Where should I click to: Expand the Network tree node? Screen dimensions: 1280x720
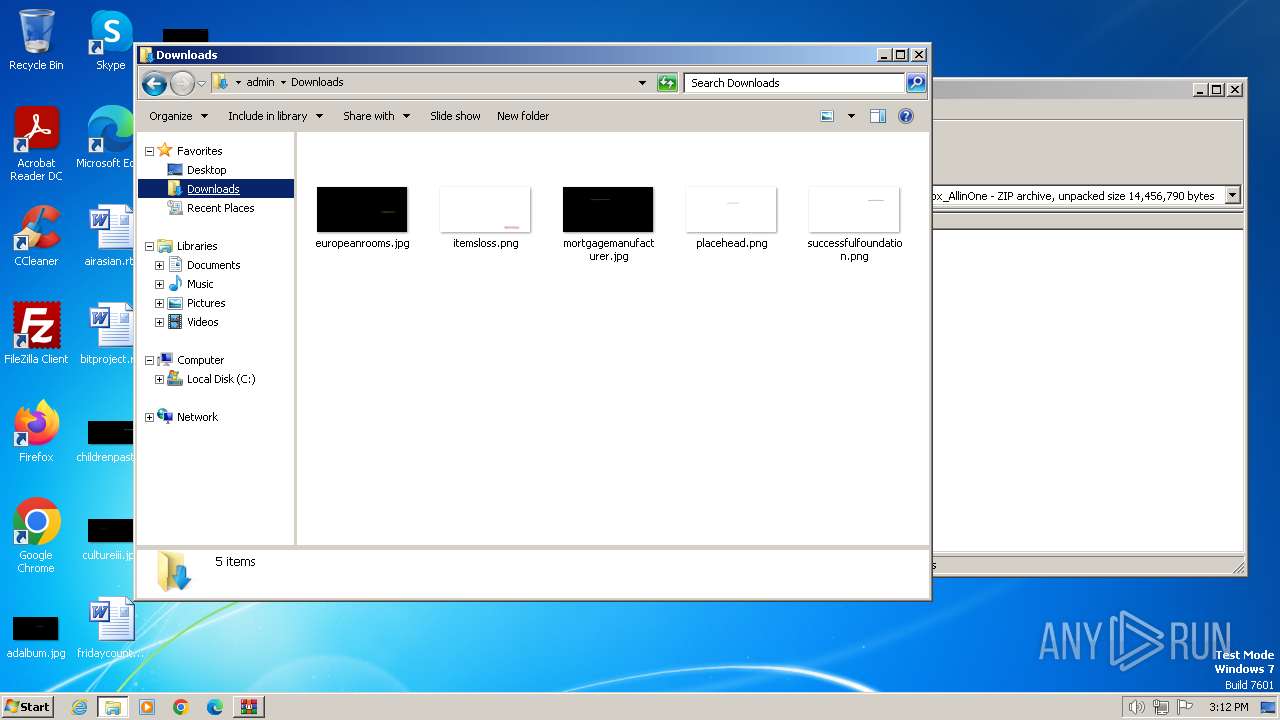click(x=149, y=417)
